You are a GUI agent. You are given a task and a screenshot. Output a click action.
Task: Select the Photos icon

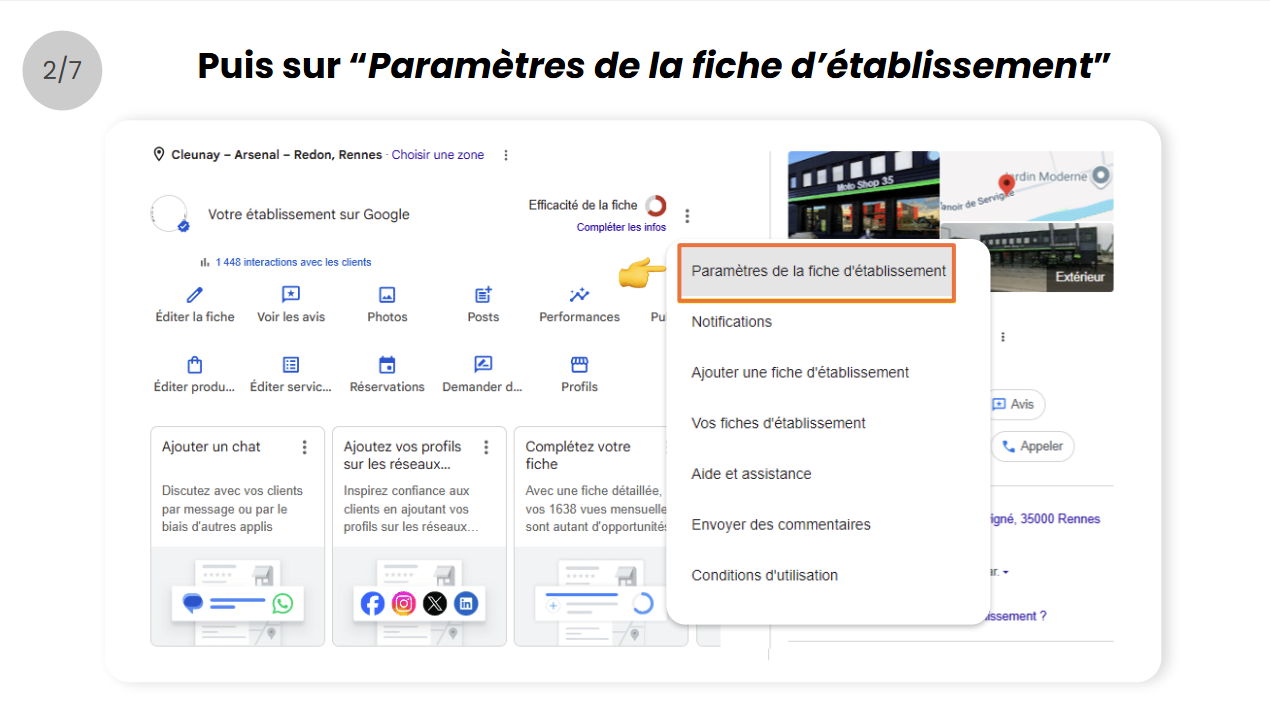coord(387,295)
